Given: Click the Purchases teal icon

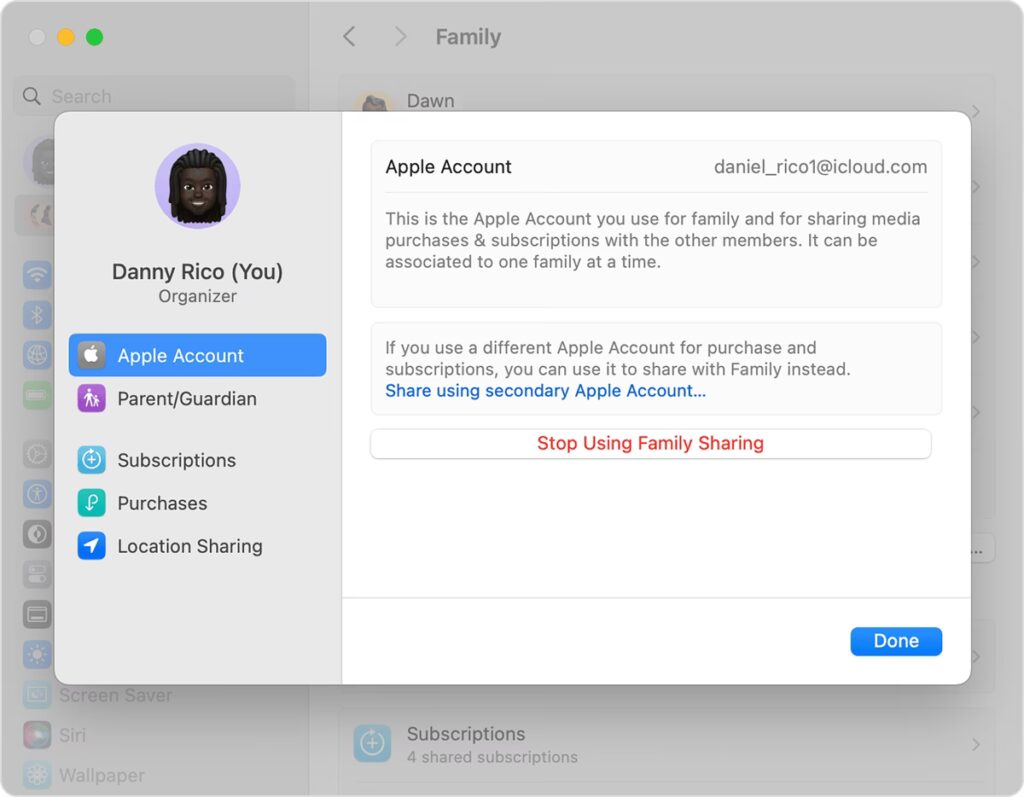Looking at the screenshot, I should (92, 503).
